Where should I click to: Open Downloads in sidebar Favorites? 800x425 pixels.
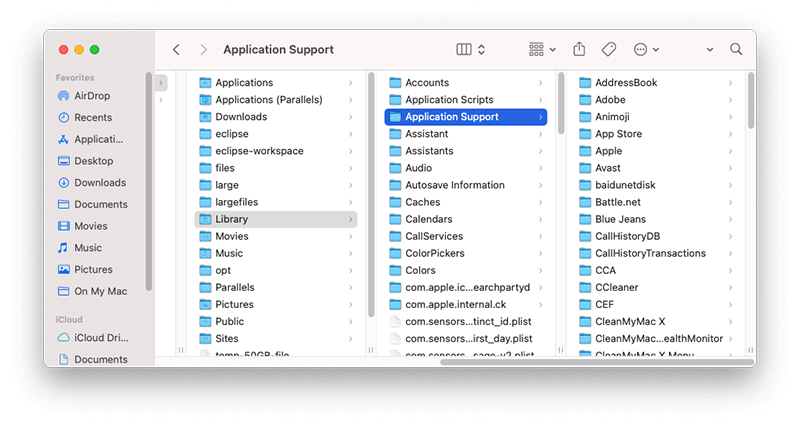(x=92, y=183)
